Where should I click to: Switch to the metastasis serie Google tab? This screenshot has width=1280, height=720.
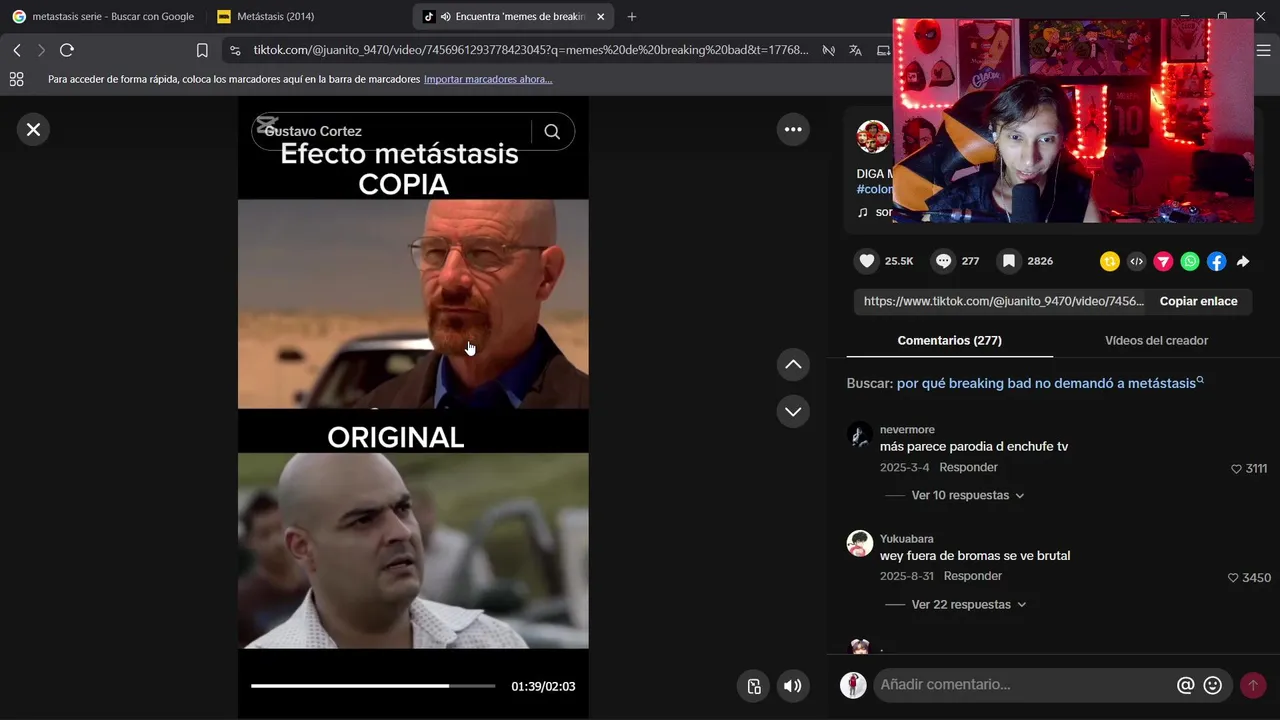[103, 17]
